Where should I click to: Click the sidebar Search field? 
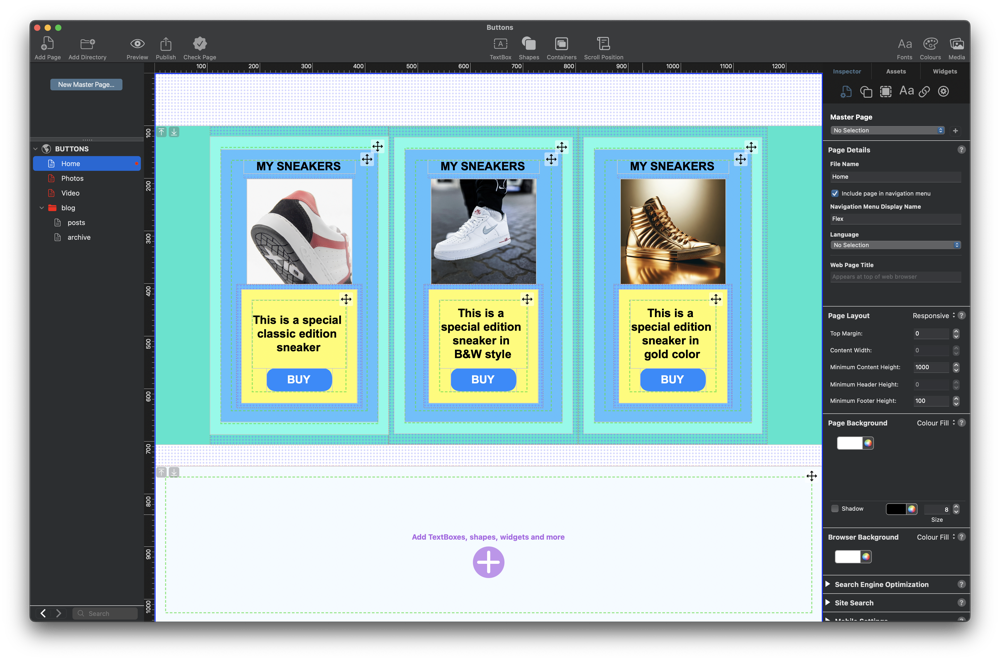click(105, 614)
